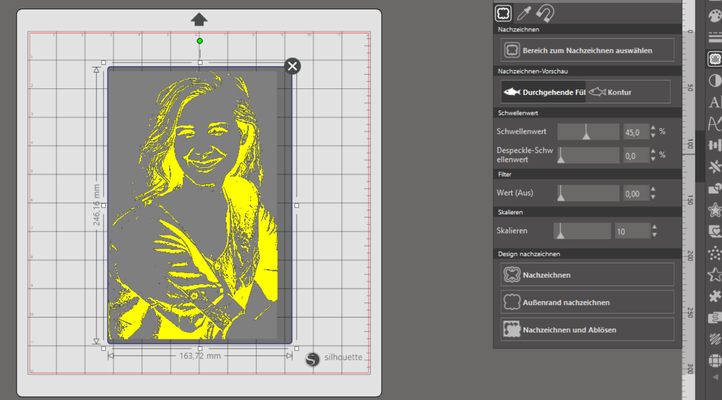
Task: Cancel trace selection with the X icon
Action: [292, 66]
